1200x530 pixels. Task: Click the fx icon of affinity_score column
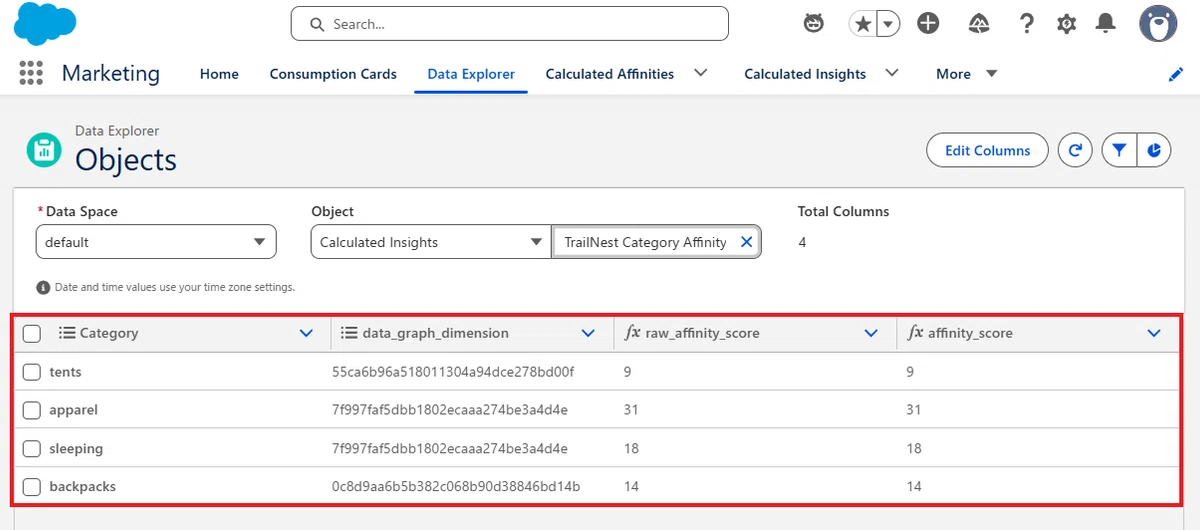click(914, 333)
